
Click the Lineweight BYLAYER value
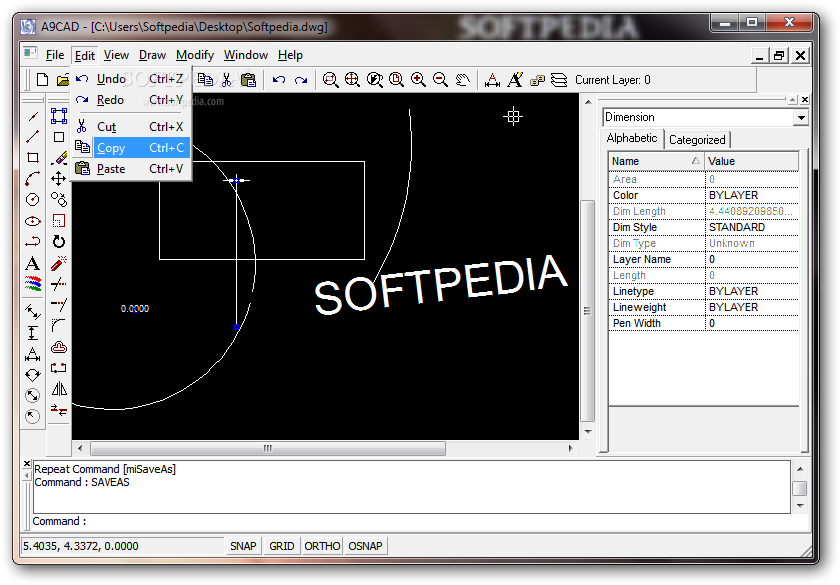pyautogui.click(x=752, y=308)
